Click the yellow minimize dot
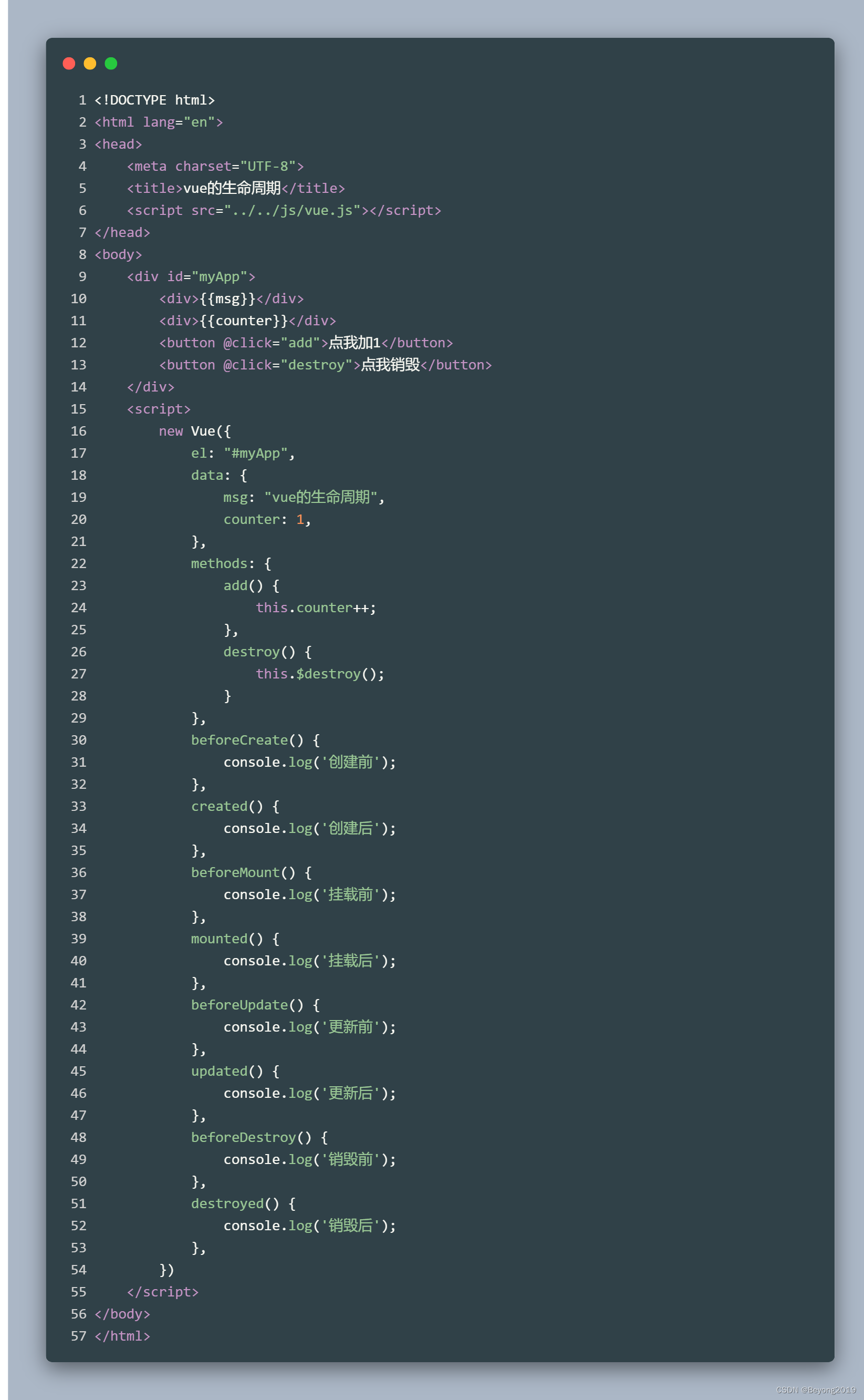 pyautogui.click(x=90, y=64)
